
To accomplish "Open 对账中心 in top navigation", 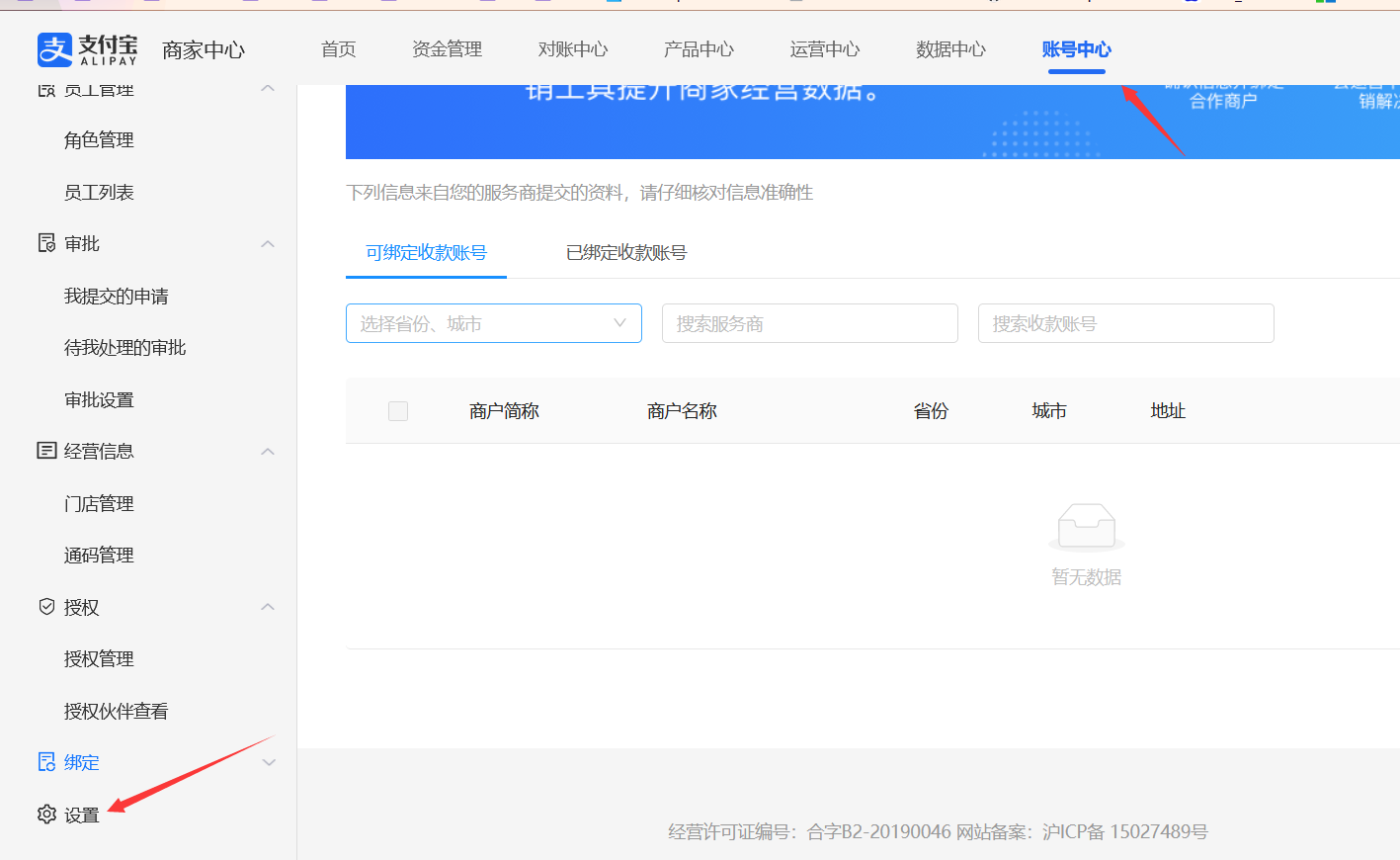I will (573, 49).
